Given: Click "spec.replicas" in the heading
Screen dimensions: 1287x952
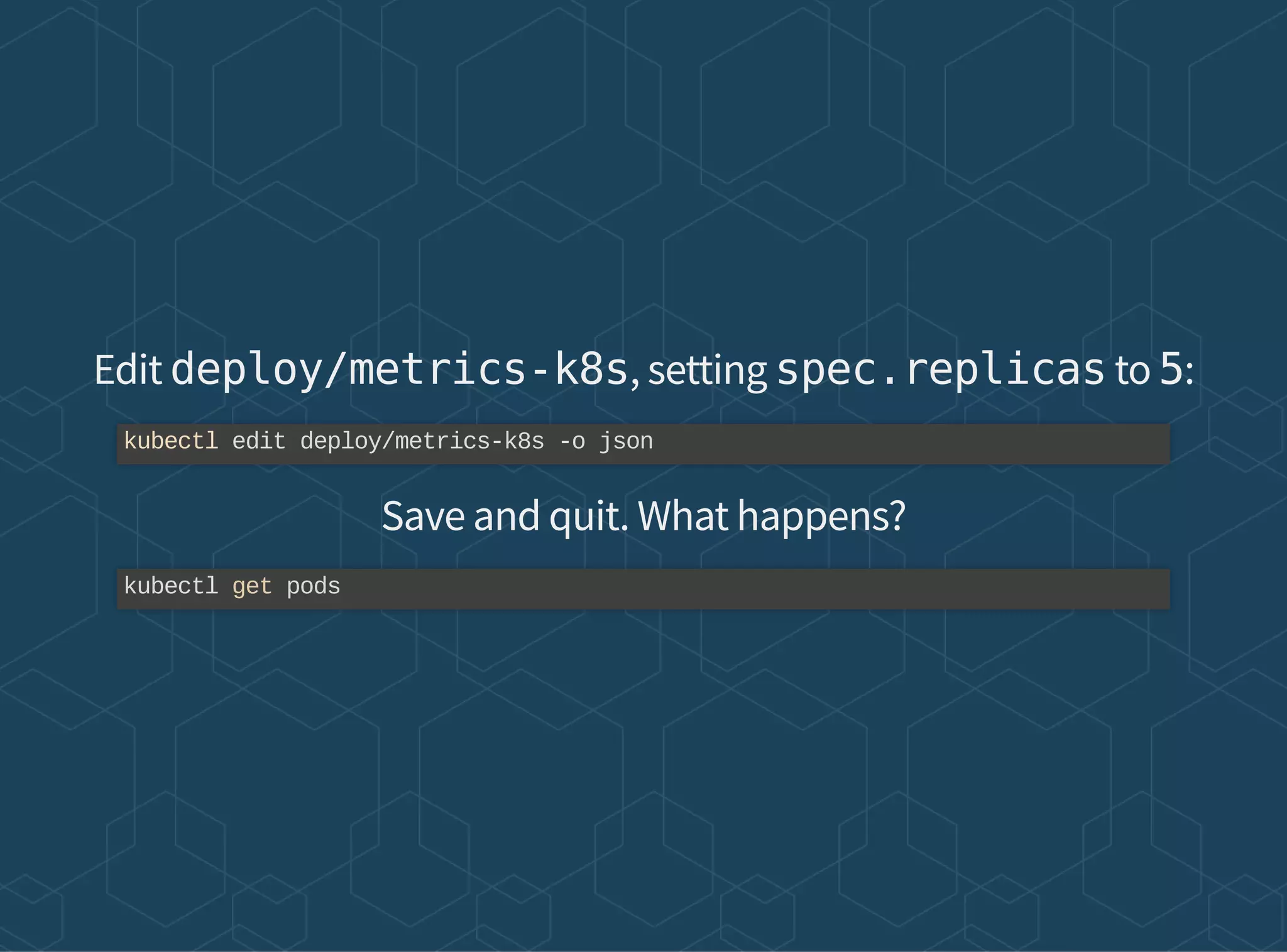Looking at the screenshot, I should pyautogui.click(x=940, y=371).
